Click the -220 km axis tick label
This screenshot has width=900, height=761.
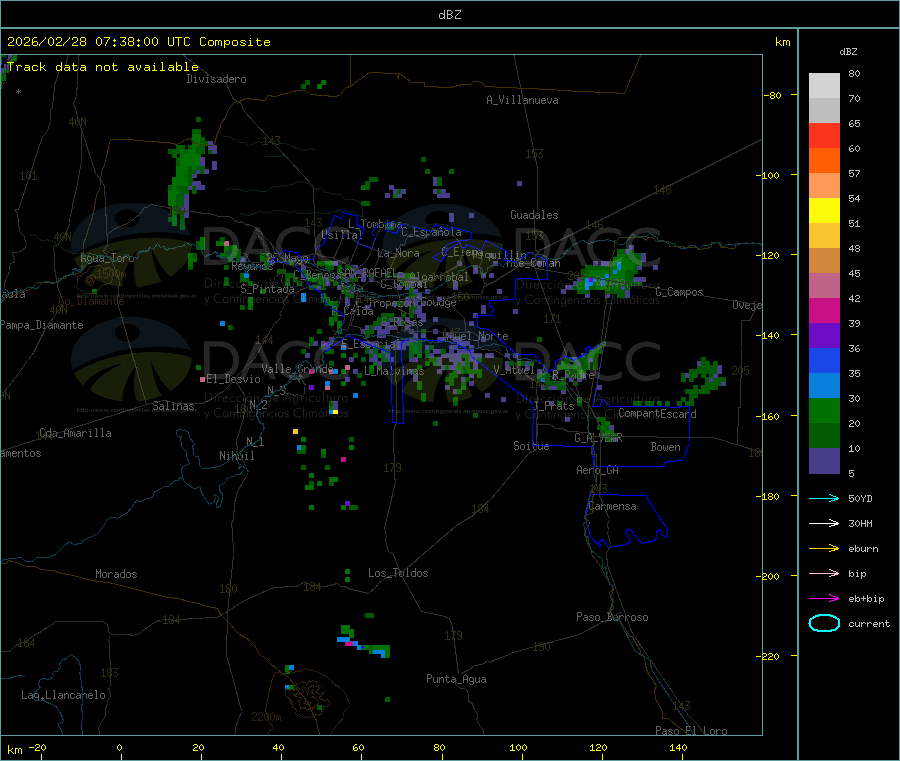[770, 656]
